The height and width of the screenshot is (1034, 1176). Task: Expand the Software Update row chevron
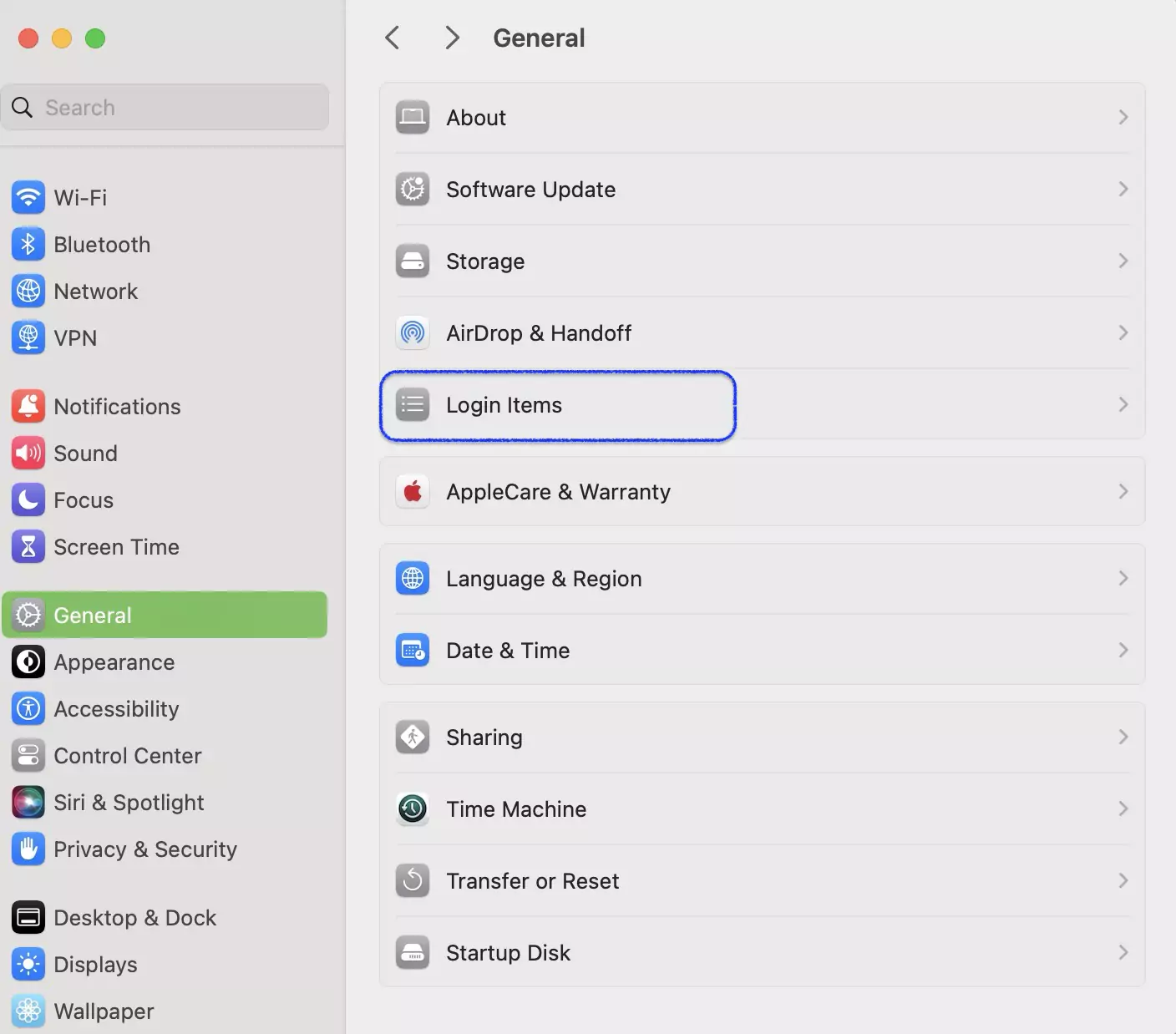click(x=1123, y=190)
